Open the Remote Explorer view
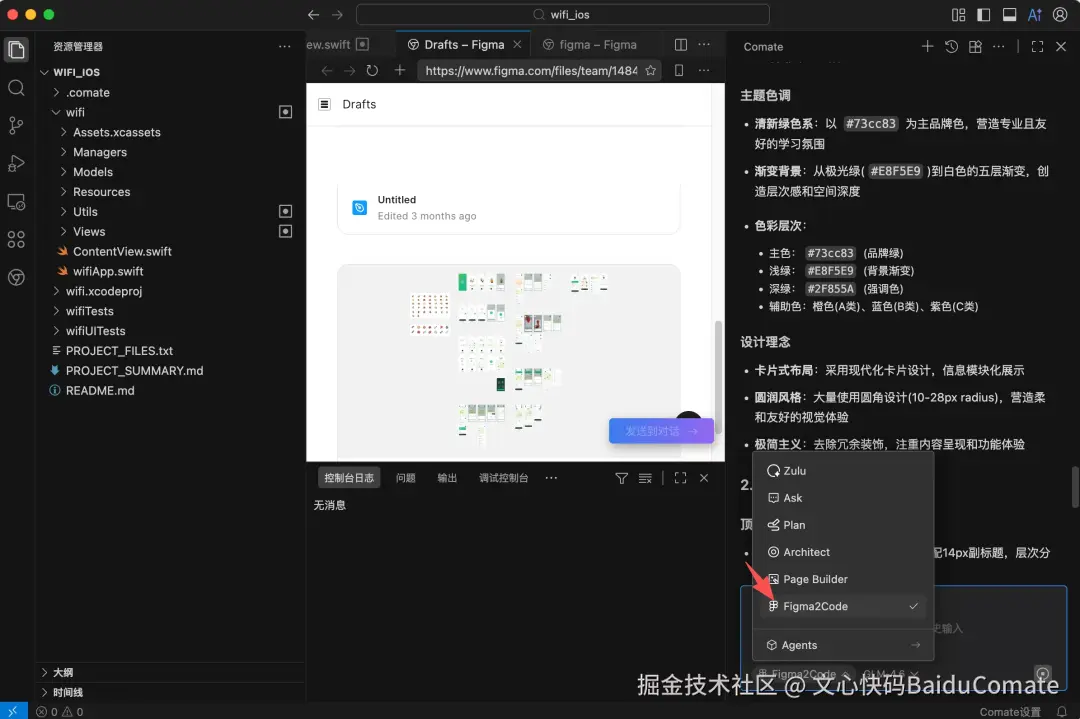Viewport: 1080px width, 719px height. (x=17, y=202)
